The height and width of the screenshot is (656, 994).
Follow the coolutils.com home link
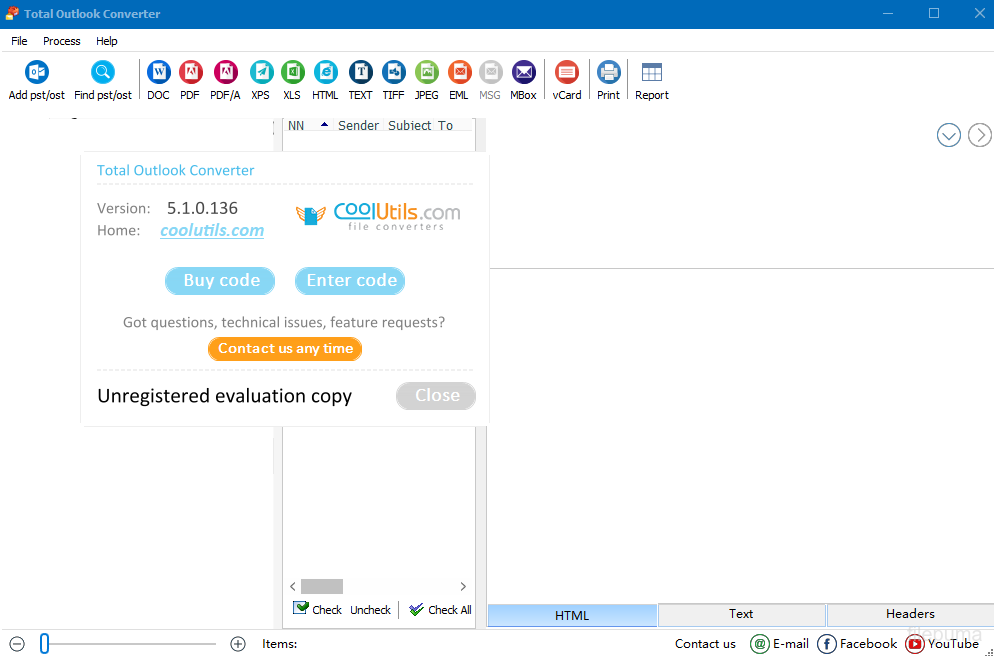tap(212, 231)
